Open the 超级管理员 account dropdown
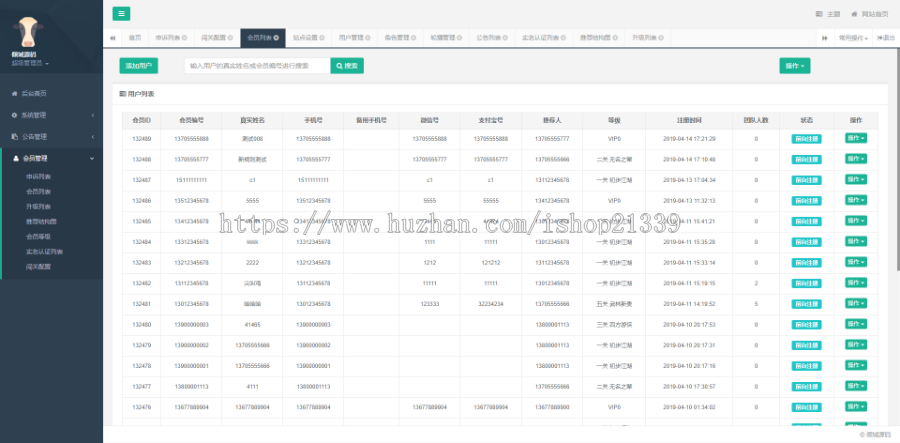This screenshot has width=900, height=443. [x=30, y=63]
